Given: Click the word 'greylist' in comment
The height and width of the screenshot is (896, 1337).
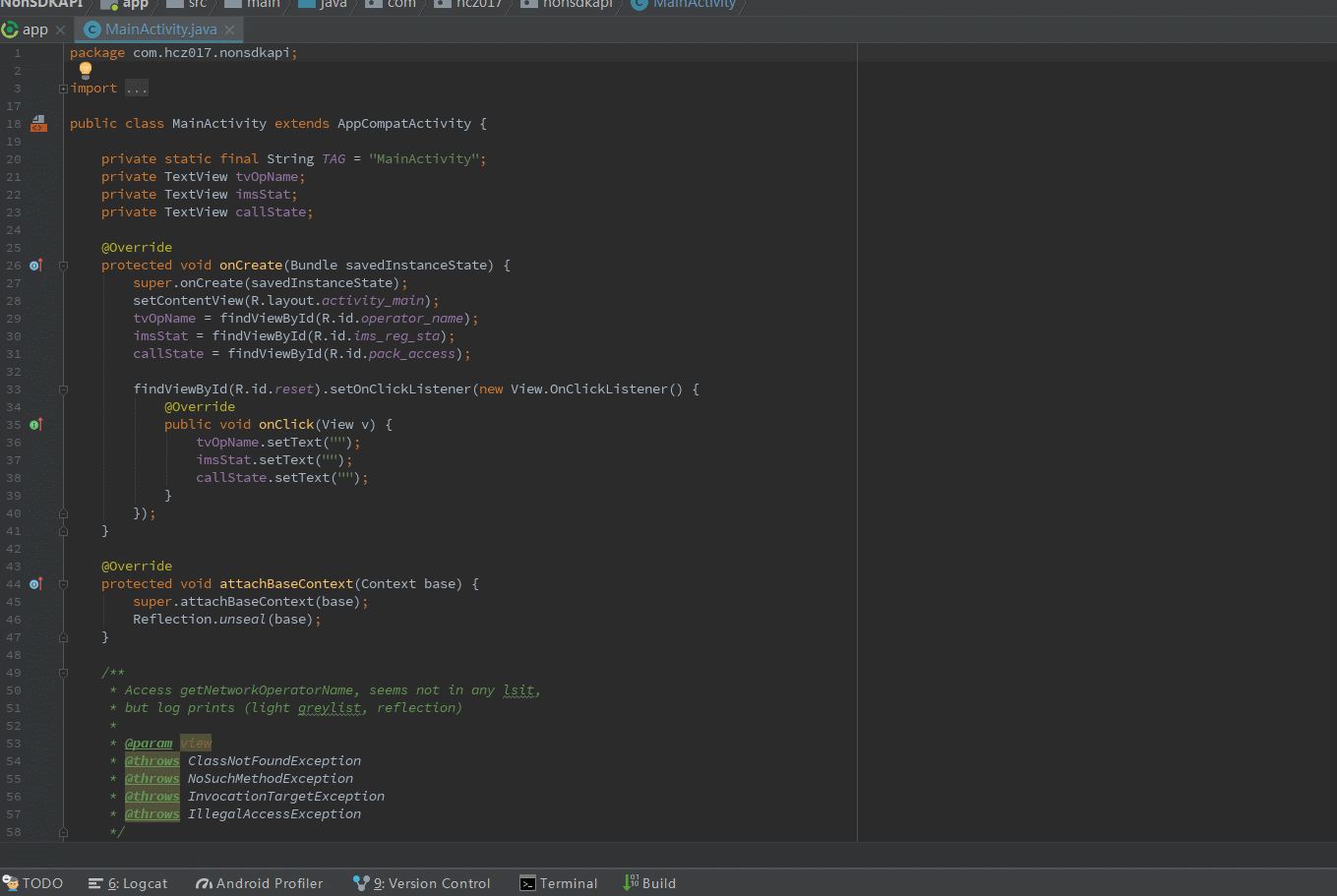Looking at the screenshot, I should (330, 708).
